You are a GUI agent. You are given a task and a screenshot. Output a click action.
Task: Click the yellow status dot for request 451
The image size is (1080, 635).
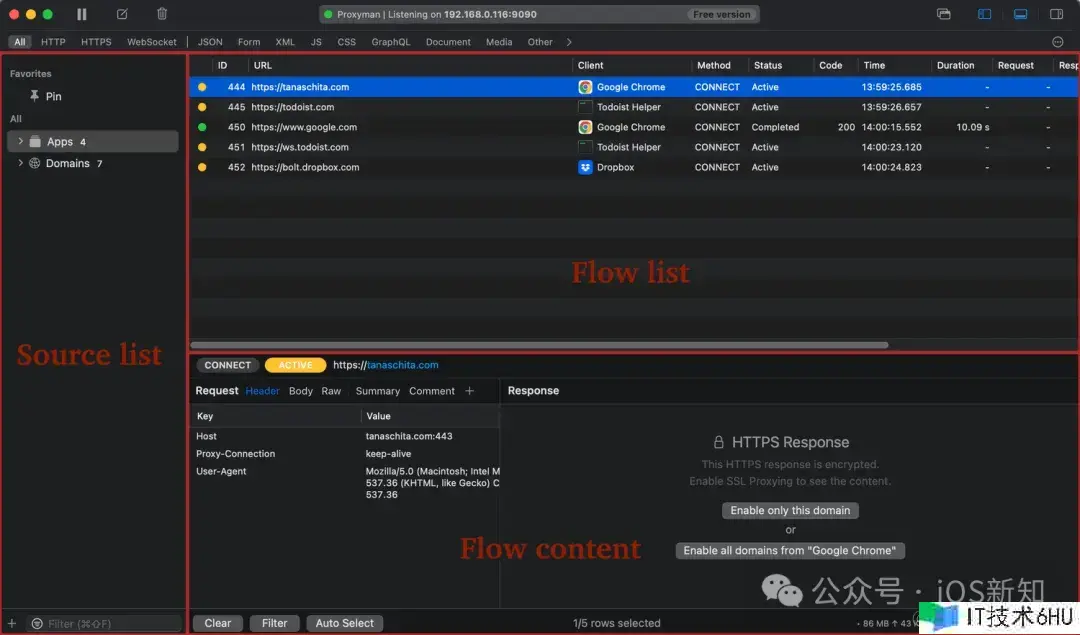click(x=202, y=147)
